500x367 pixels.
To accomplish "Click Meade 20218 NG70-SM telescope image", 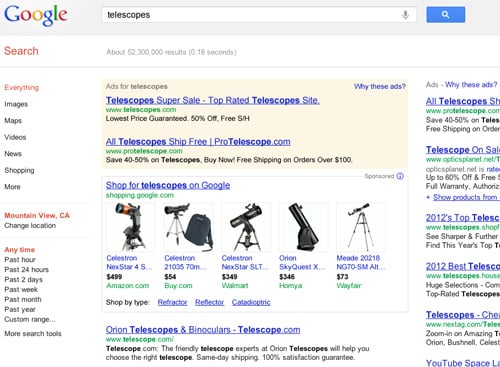I will (x=361, y=227).
